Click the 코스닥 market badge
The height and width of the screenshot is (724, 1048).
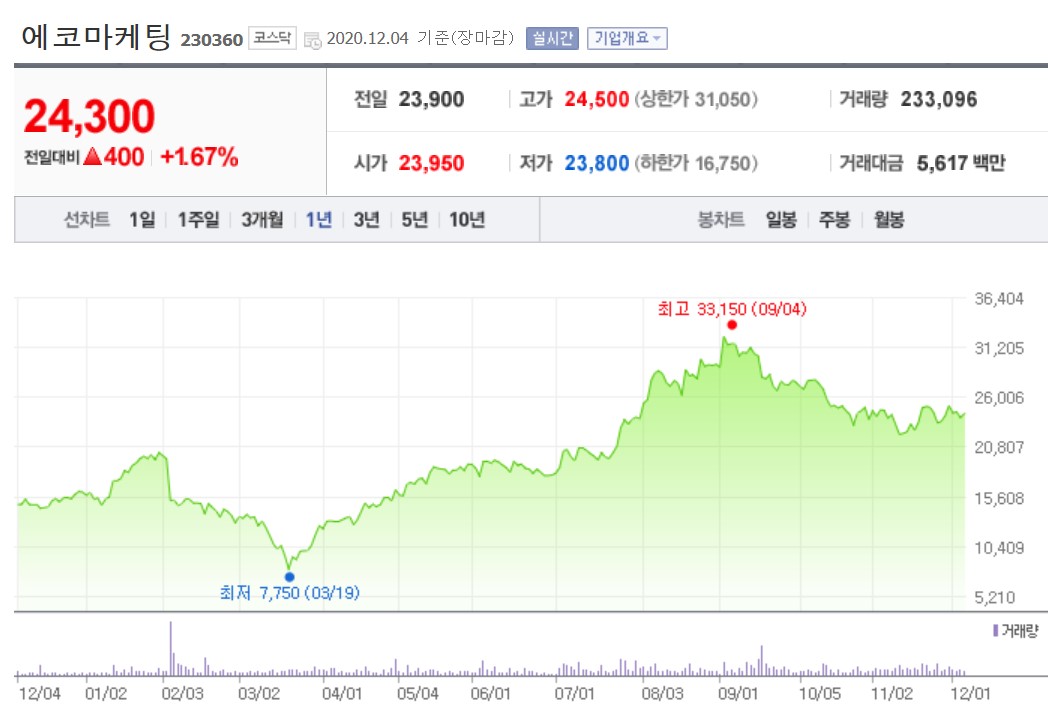[x=272, y=38]
